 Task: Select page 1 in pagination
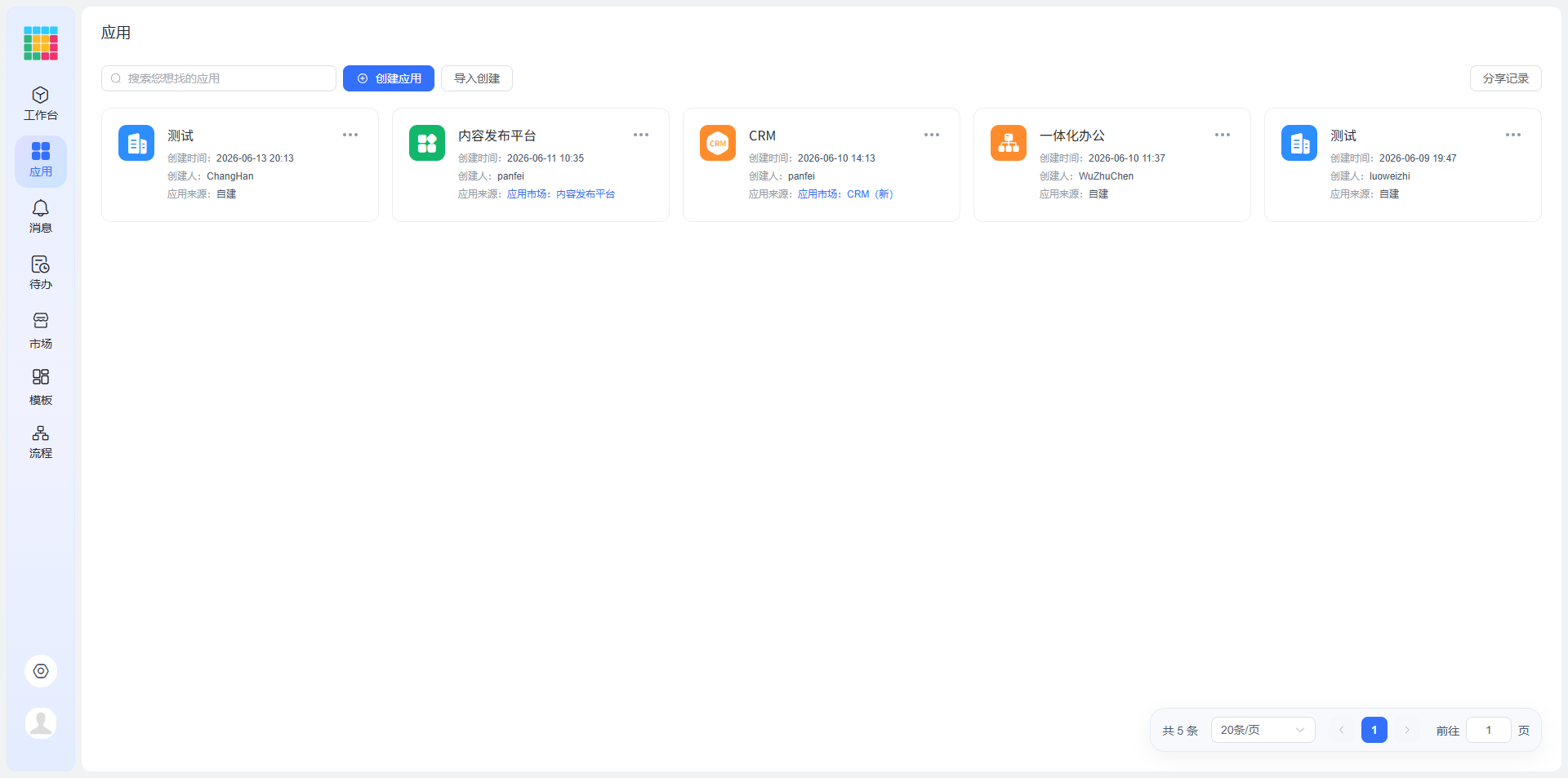[1374, 730]
